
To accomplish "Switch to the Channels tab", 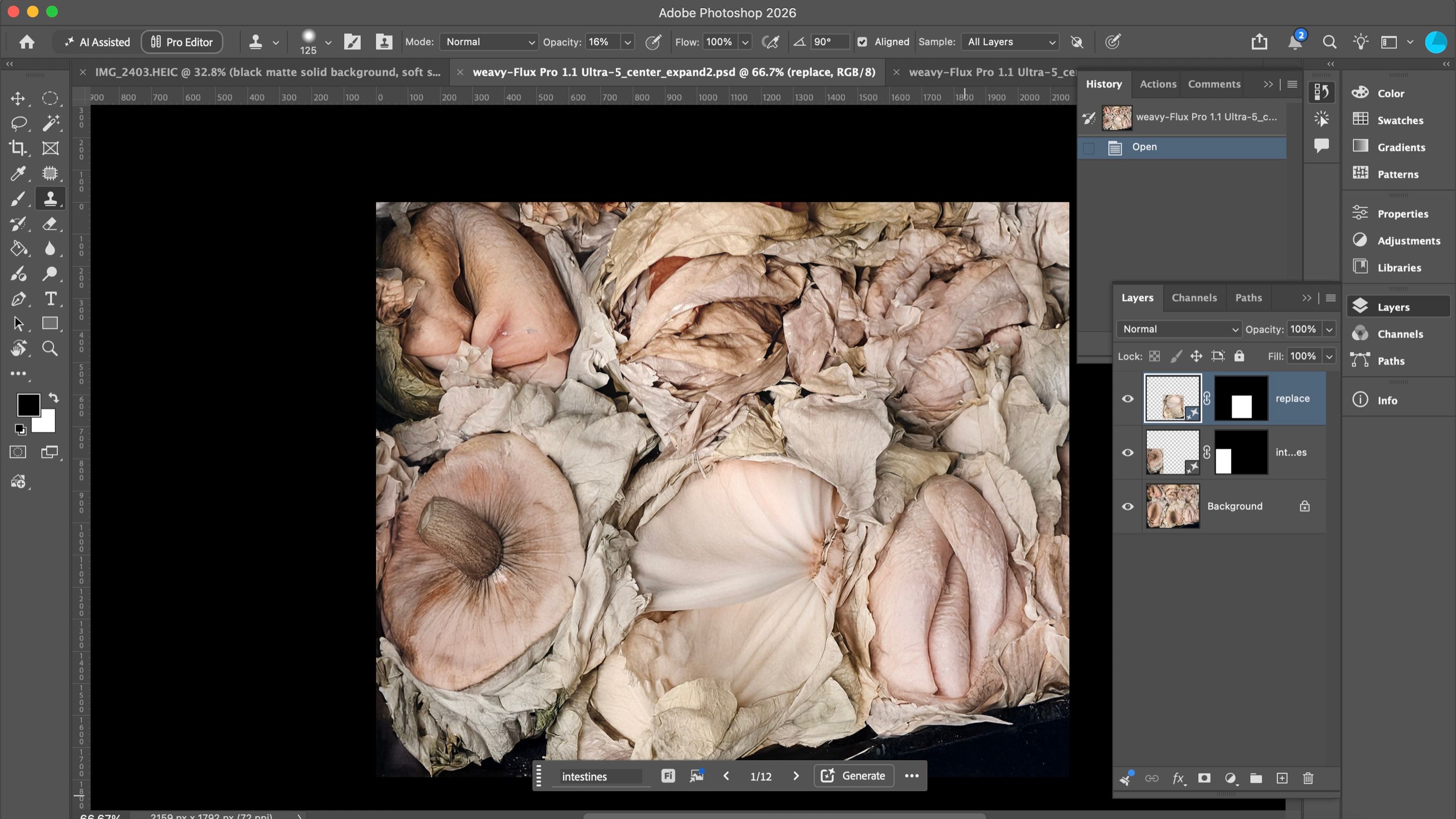I will pos(1194,298).
